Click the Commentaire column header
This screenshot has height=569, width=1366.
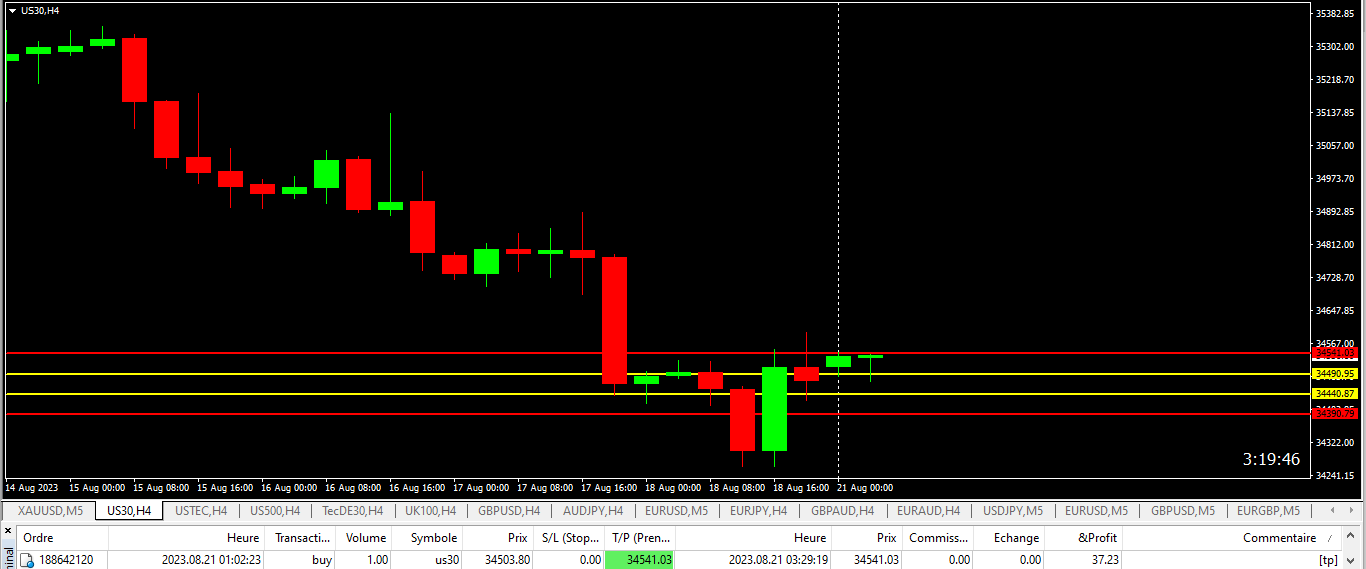coord(1279,538)
